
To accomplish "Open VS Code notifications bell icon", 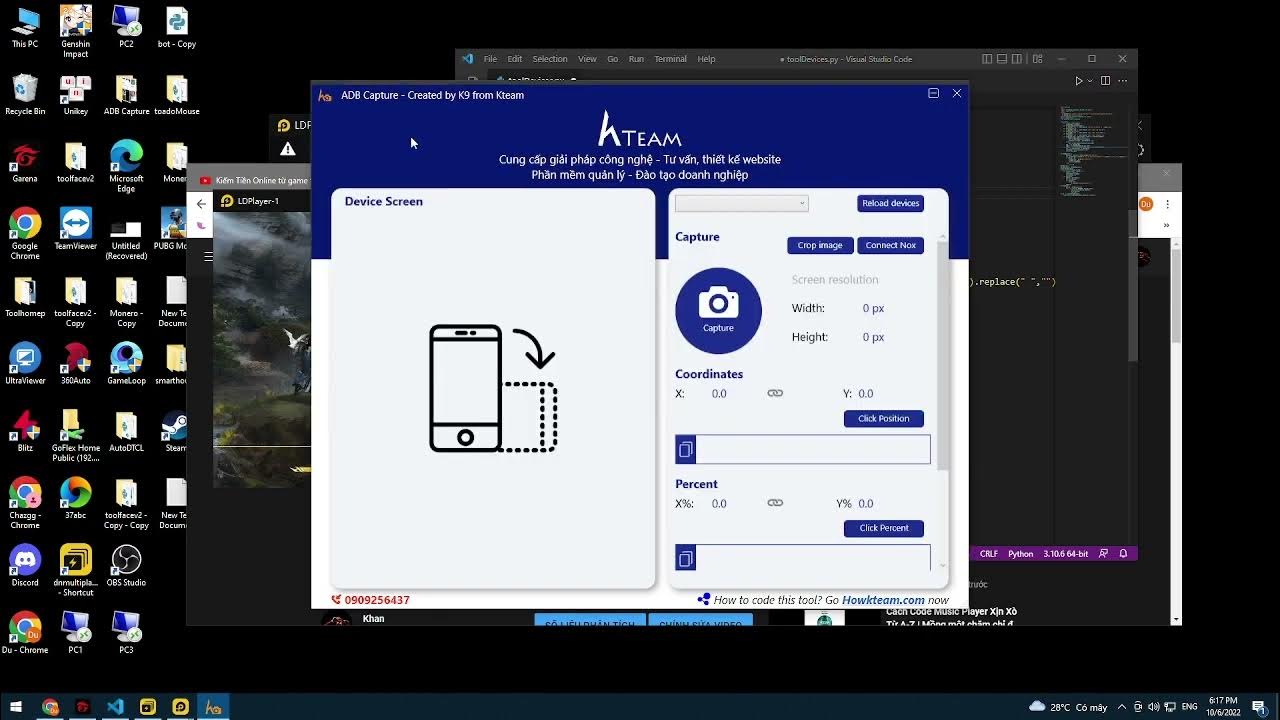I will [x=1123, y=553].
